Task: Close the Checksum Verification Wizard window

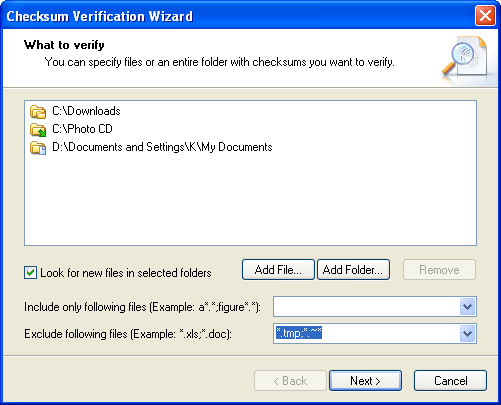Action: click(x=485, y=15)
